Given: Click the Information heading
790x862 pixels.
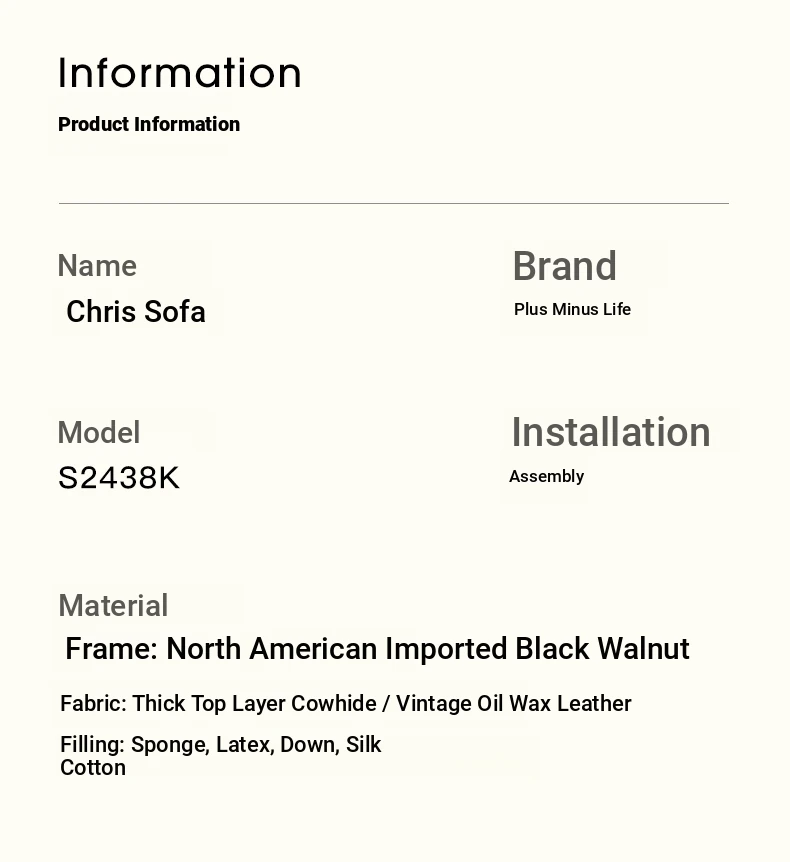Looking at the screenshot, I should (180, 73).
